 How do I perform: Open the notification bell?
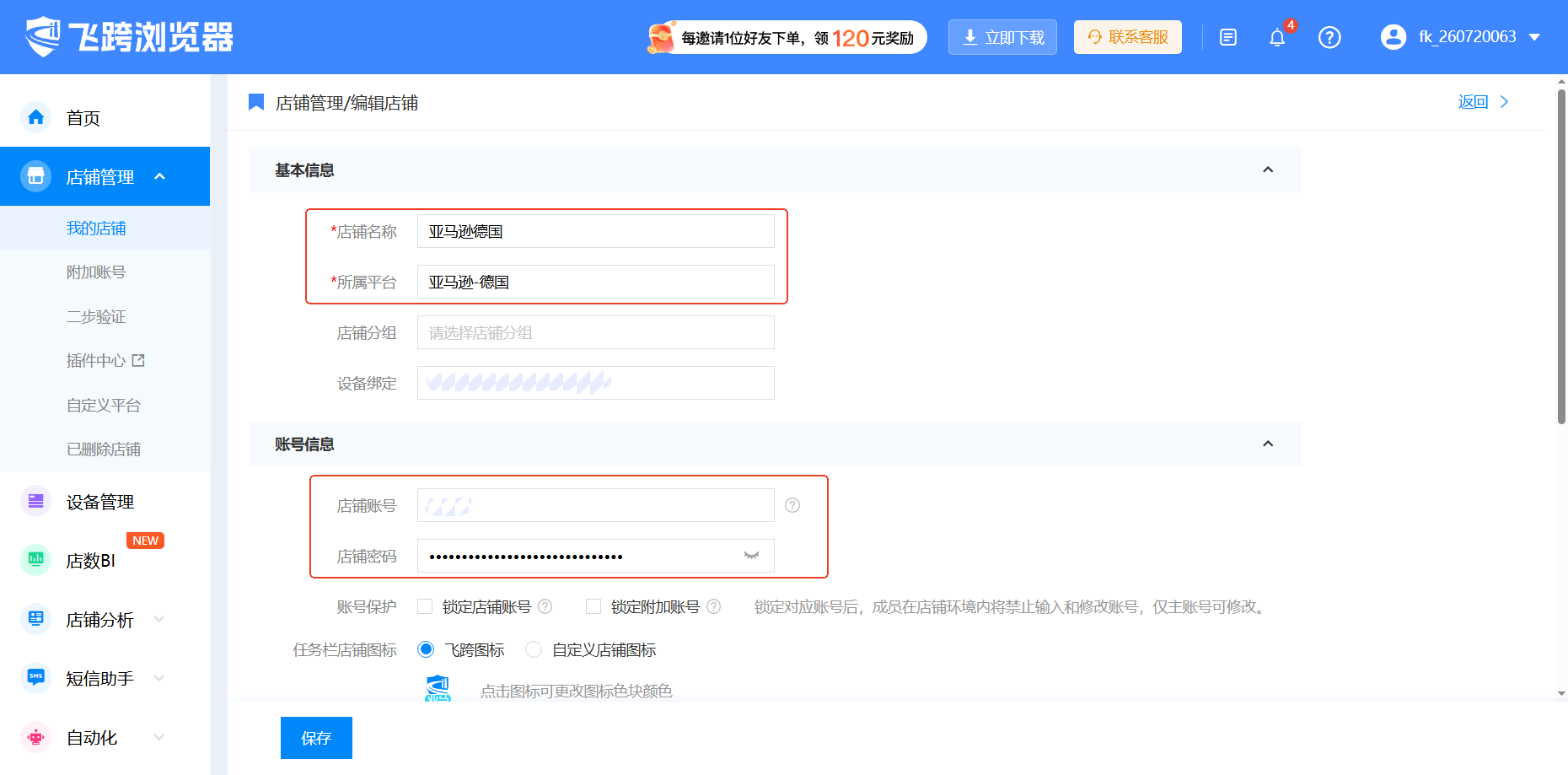point(1277,37)
